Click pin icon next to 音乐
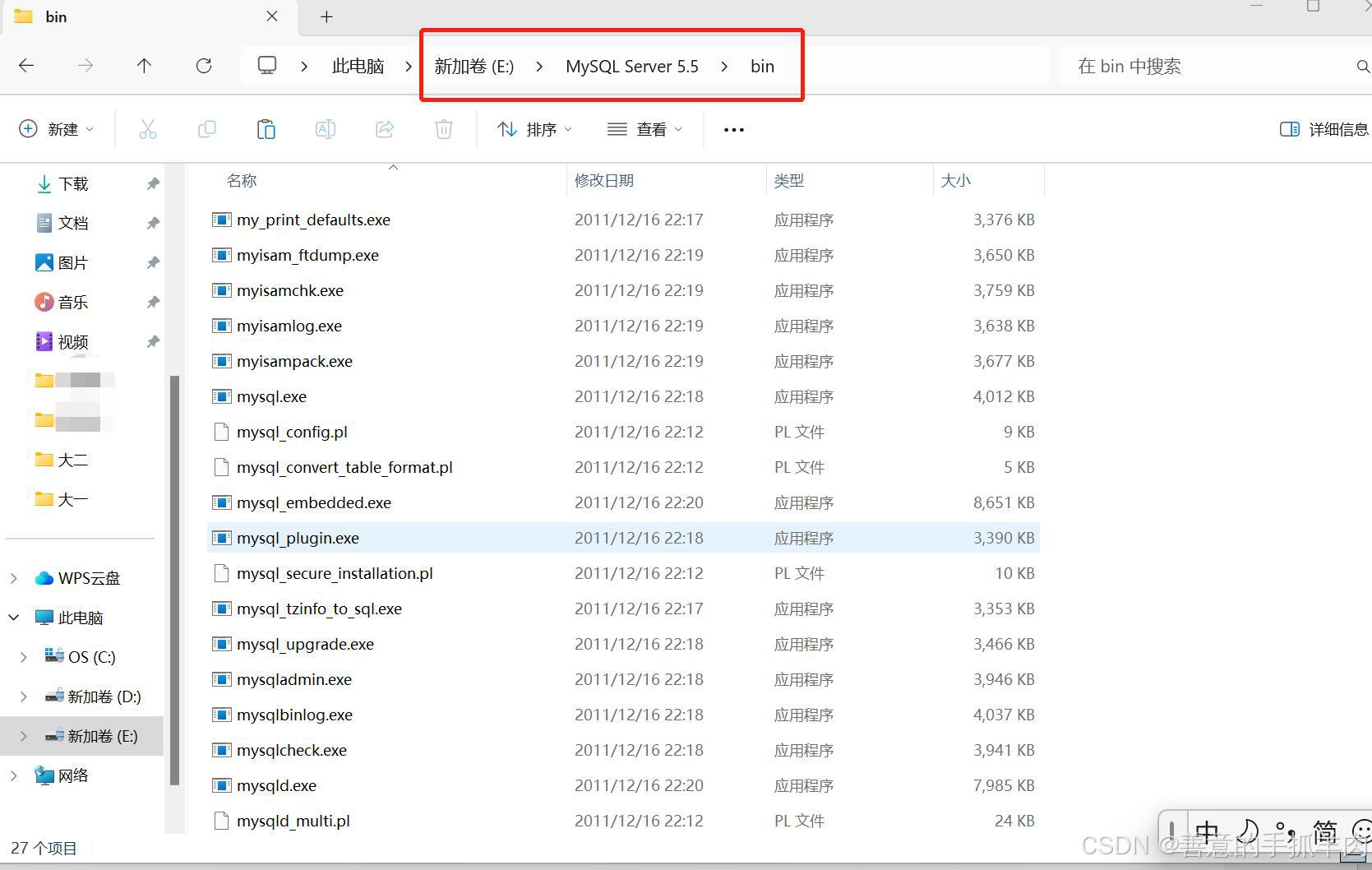1372x870 pixels. click(x=153, y=302)
